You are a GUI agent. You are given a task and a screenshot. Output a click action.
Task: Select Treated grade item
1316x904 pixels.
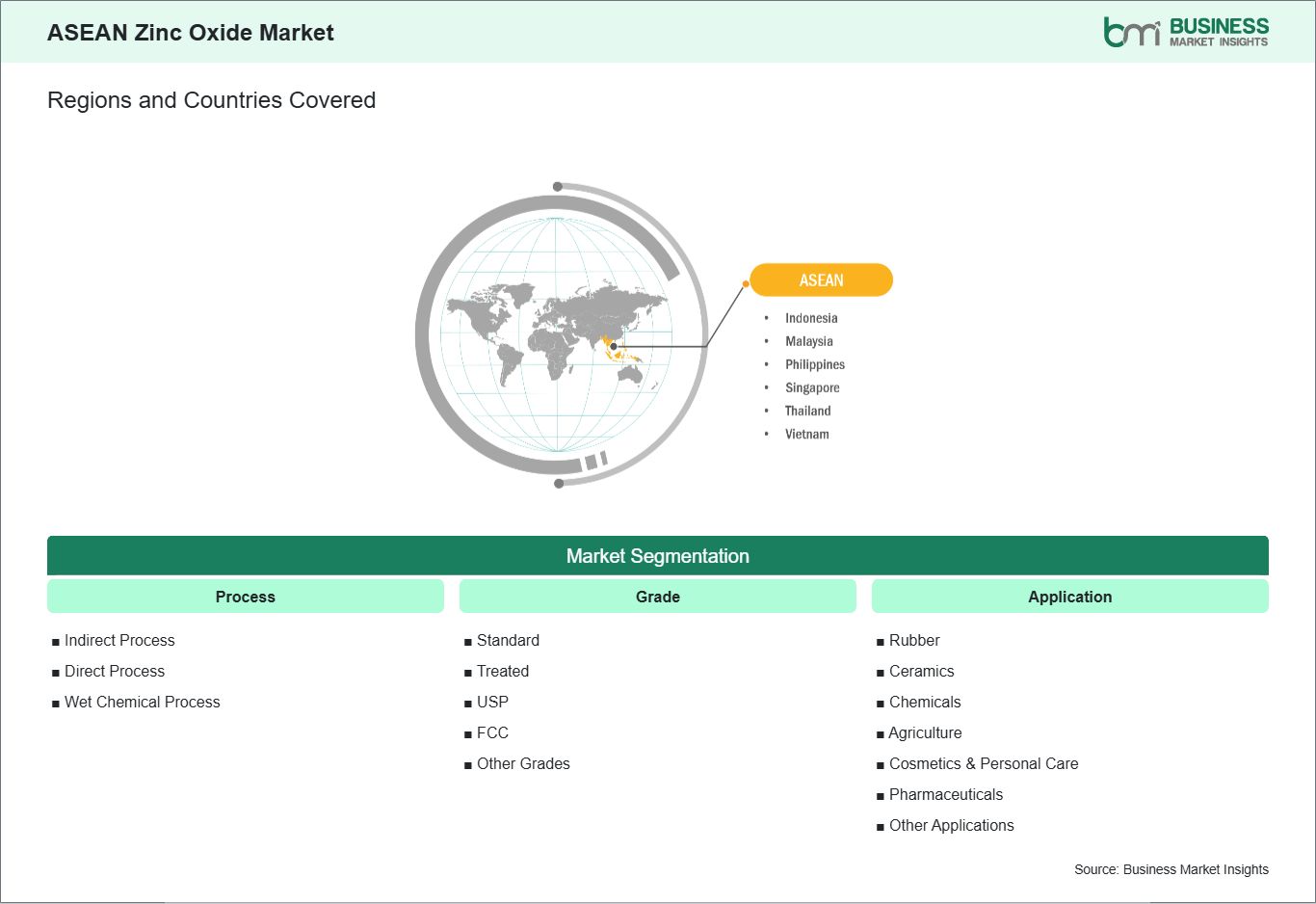tap(503, 671)
